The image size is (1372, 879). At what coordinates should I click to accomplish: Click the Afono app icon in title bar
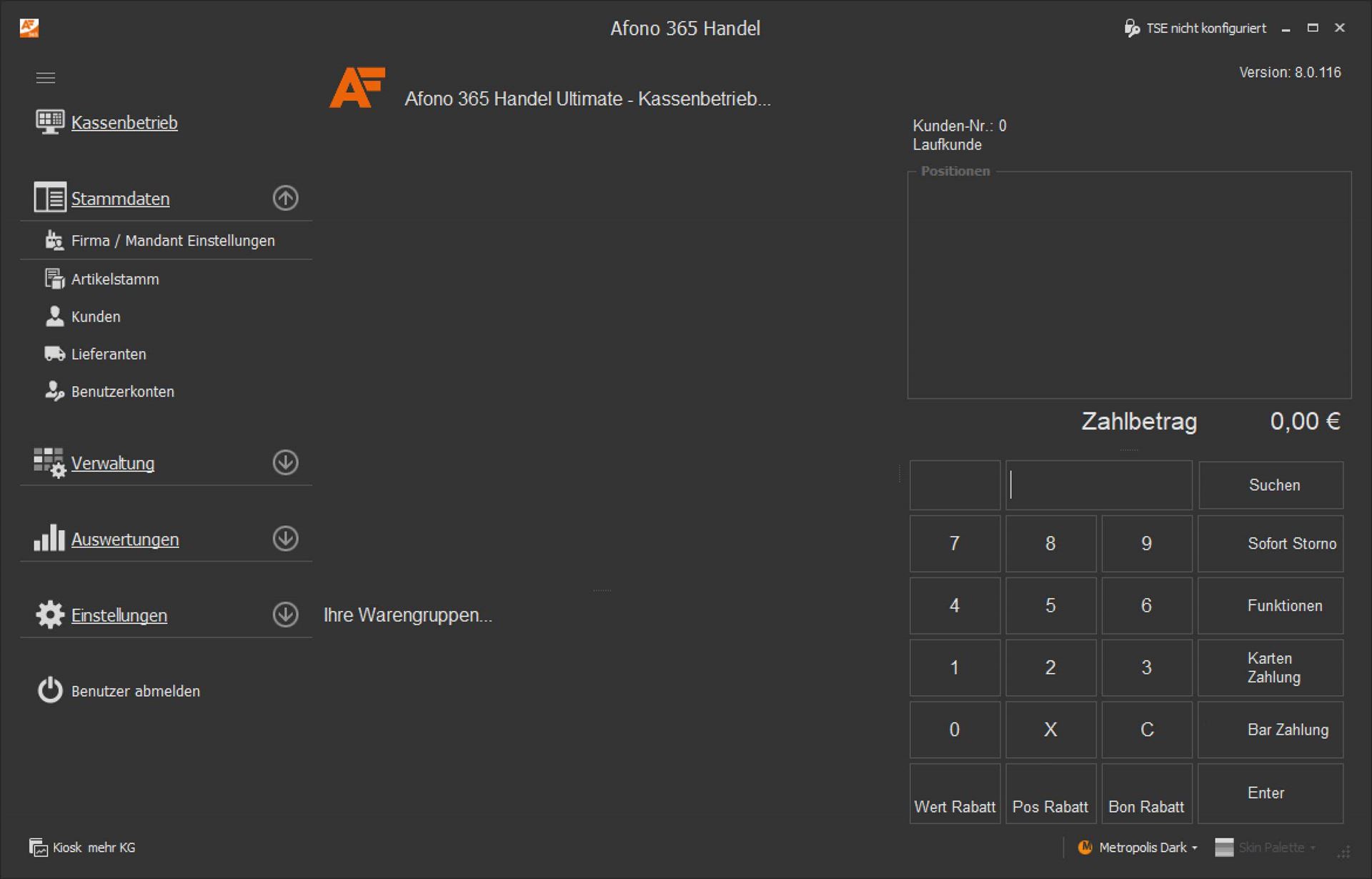point(29,28)
